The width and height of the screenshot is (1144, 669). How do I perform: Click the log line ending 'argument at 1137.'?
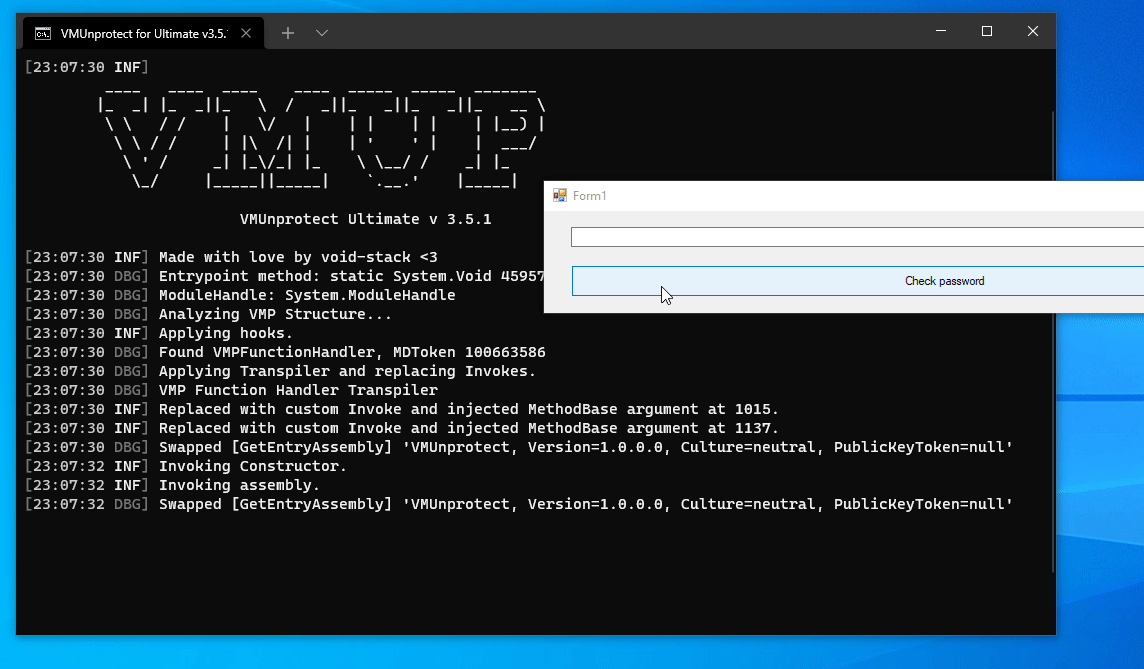coord(402,428)
